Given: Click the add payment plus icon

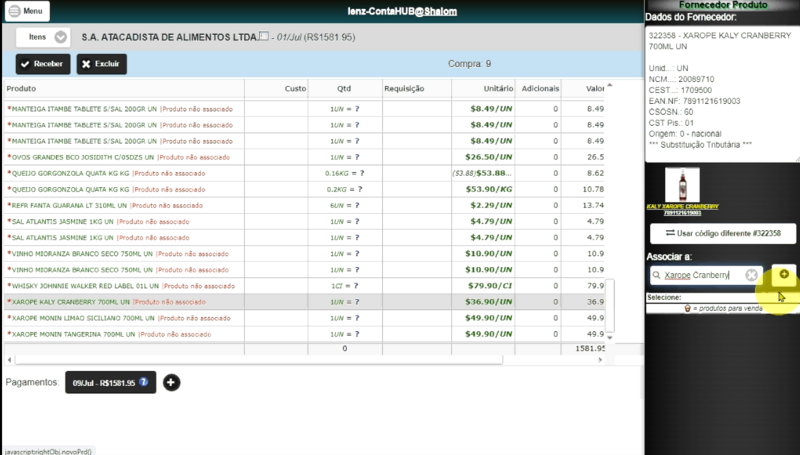Looking at the screenshot, I should click(x=171, y=382).
